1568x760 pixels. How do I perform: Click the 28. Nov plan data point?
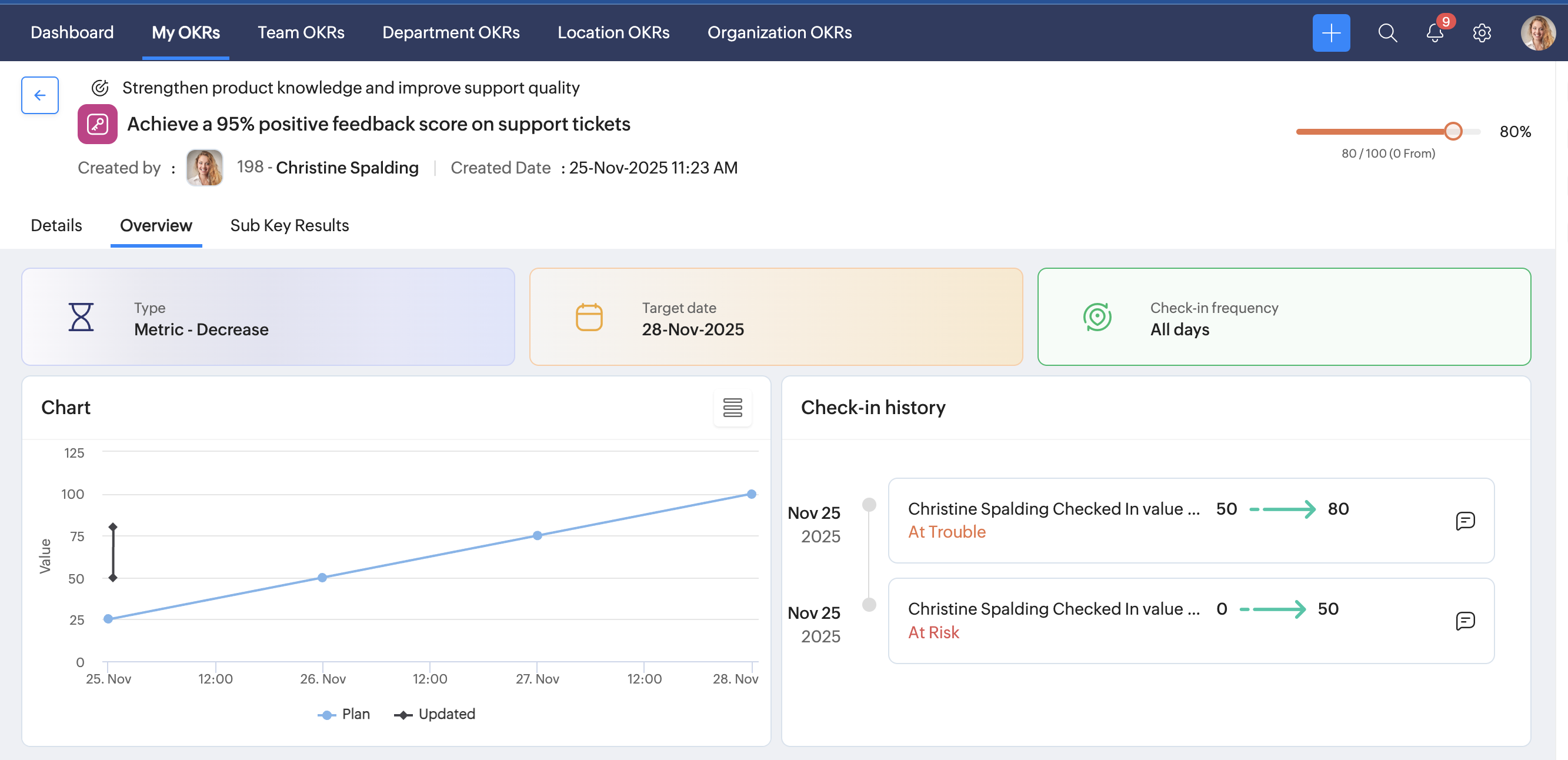[x=751, y=494]
